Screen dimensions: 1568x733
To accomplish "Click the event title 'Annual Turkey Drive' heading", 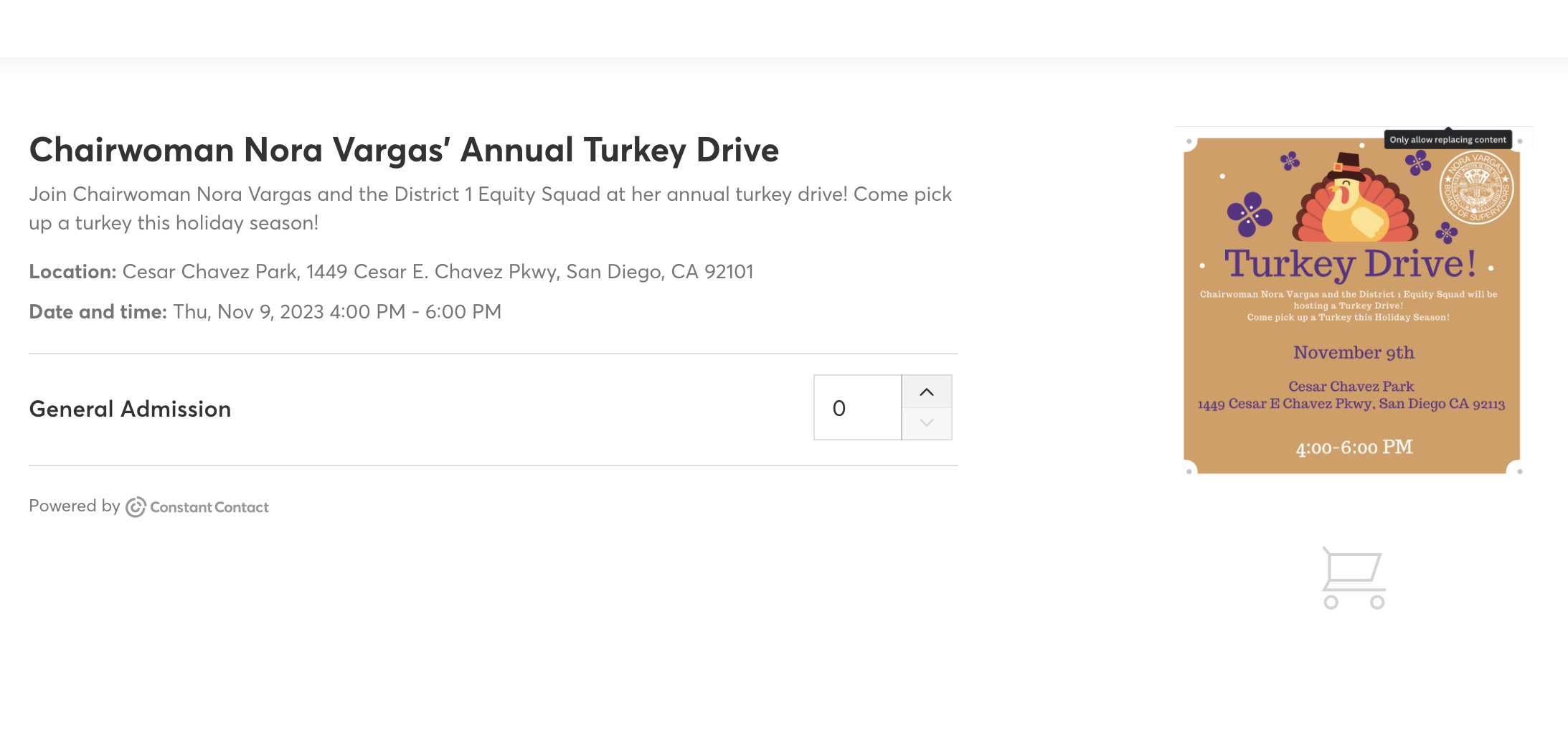I will coord(404,150).
